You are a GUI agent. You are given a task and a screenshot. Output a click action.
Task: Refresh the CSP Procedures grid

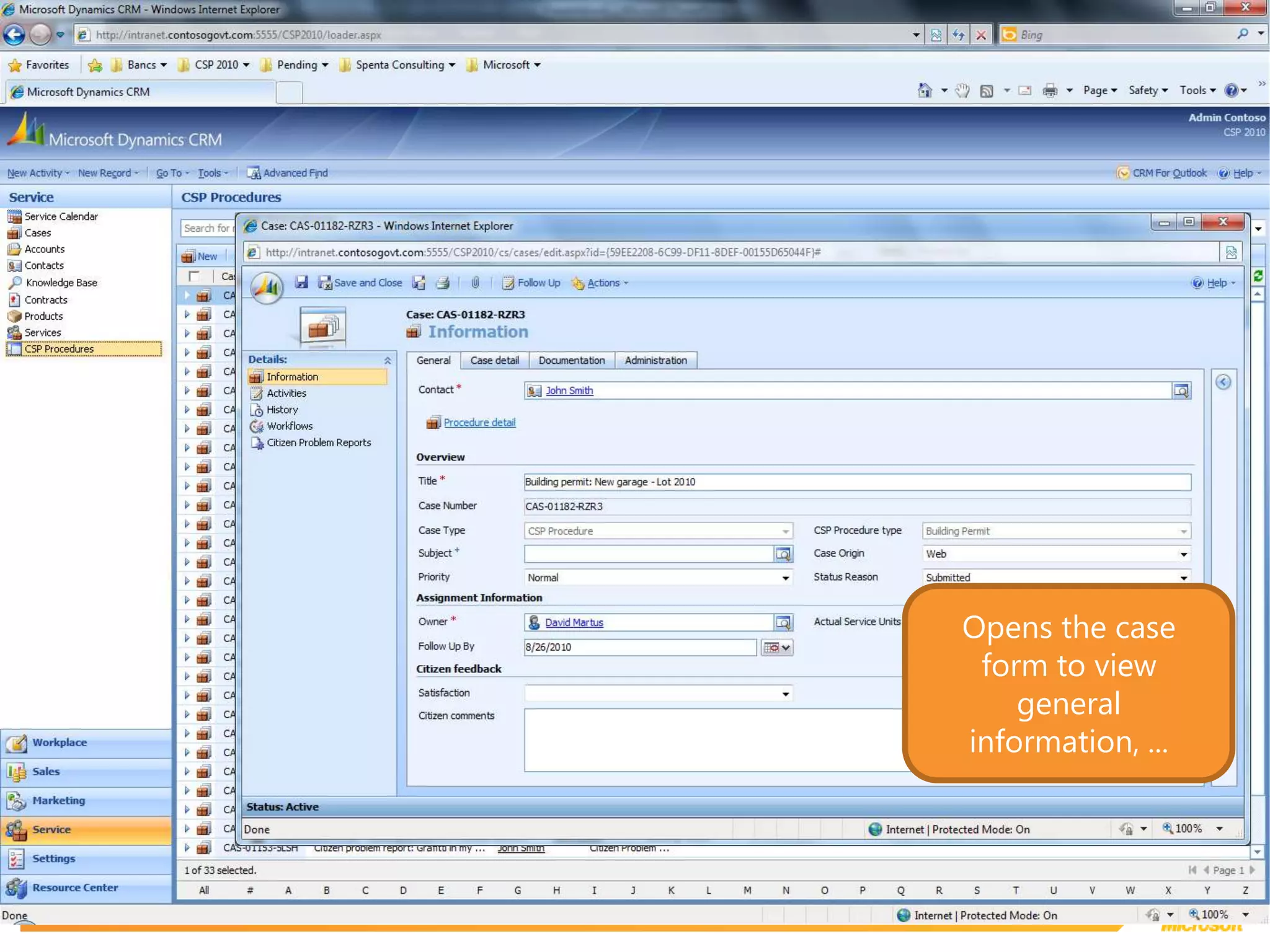coord(1258,276)
